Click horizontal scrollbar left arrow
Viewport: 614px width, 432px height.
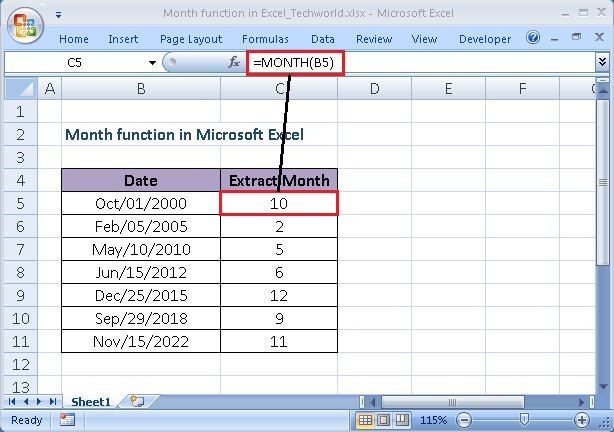point(373,402)
